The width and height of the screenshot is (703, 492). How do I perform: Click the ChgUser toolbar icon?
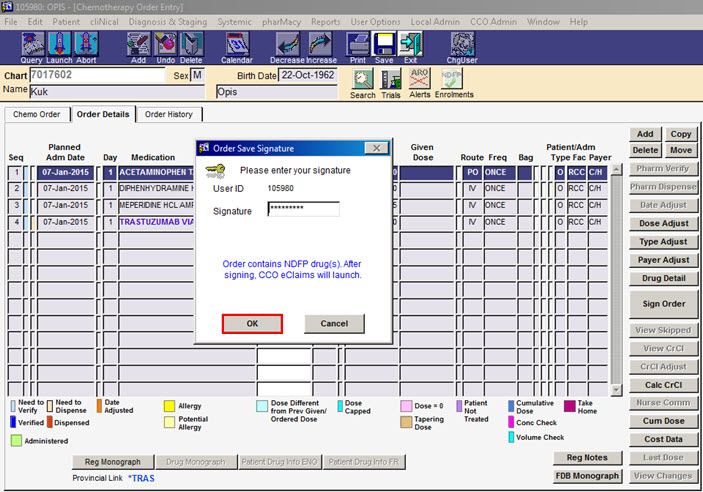tap(462, 44)
